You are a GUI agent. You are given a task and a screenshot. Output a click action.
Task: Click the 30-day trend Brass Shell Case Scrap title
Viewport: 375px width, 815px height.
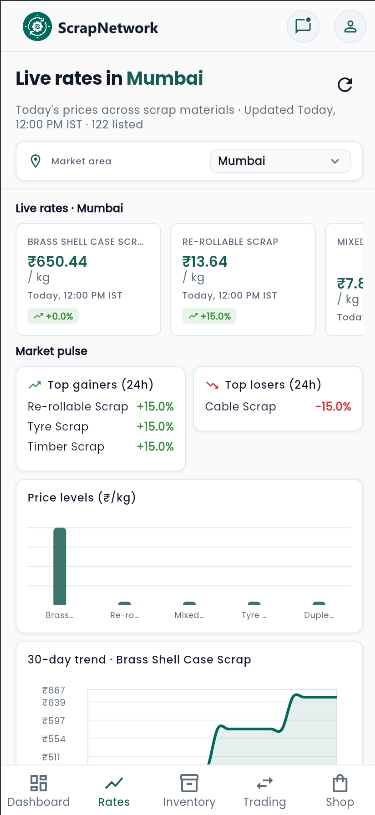pos(139,660)
